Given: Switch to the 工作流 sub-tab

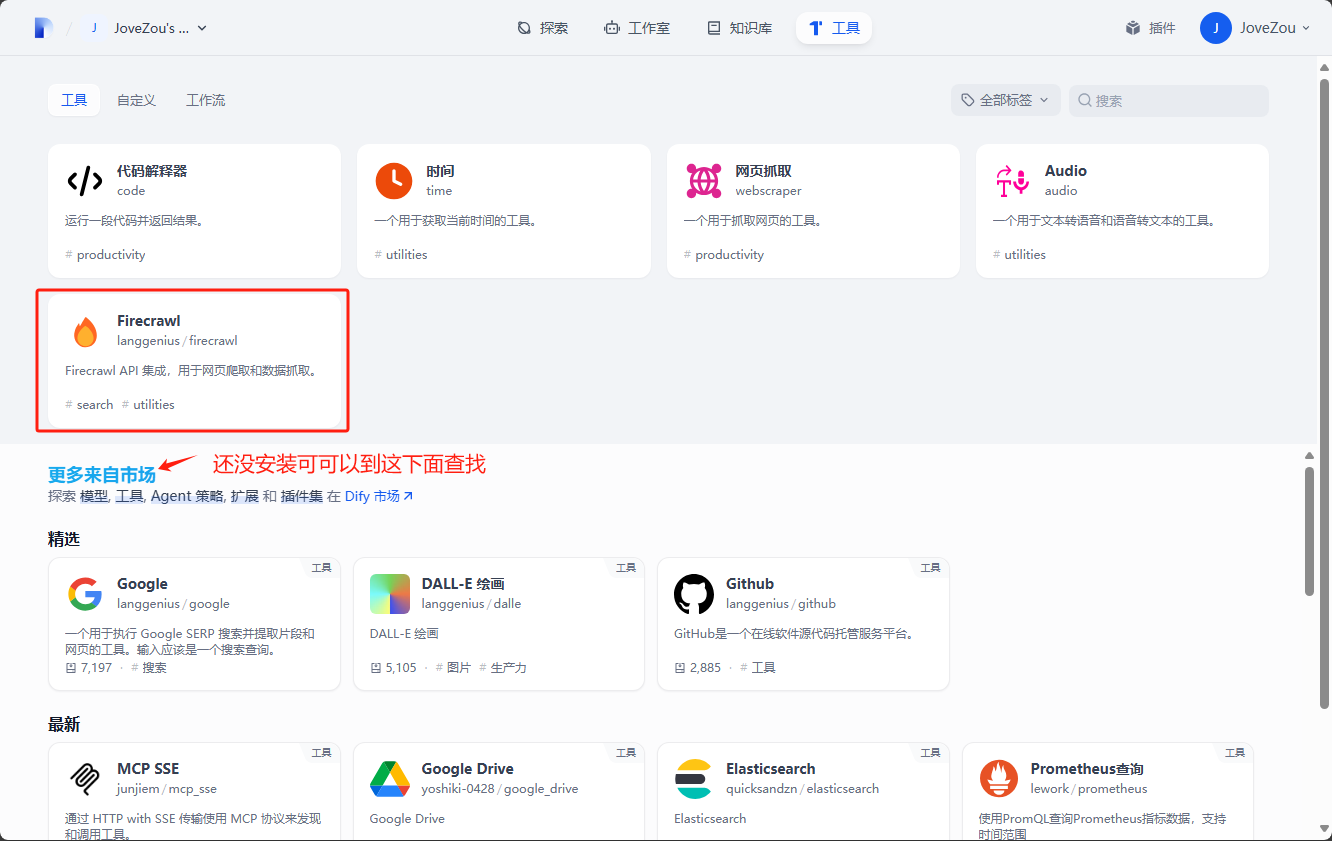Looking at the screenshot, I should (x=205, y=100).
